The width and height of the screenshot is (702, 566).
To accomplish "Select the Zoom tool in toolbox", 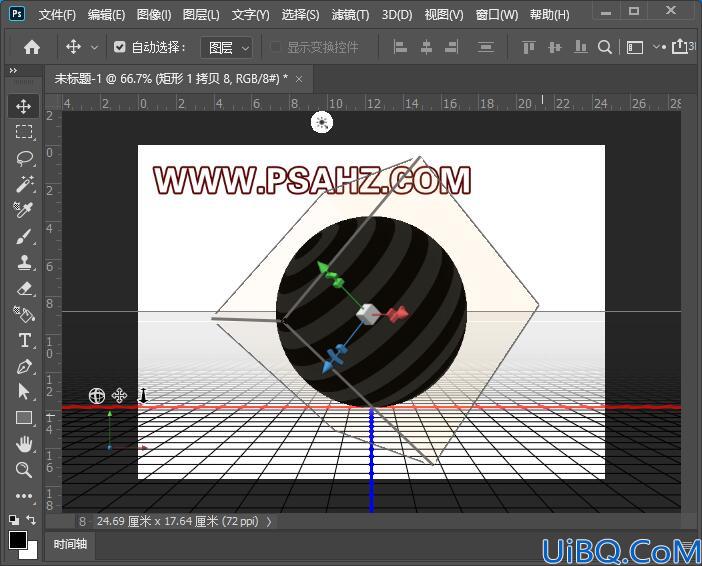I will [23, 470].
